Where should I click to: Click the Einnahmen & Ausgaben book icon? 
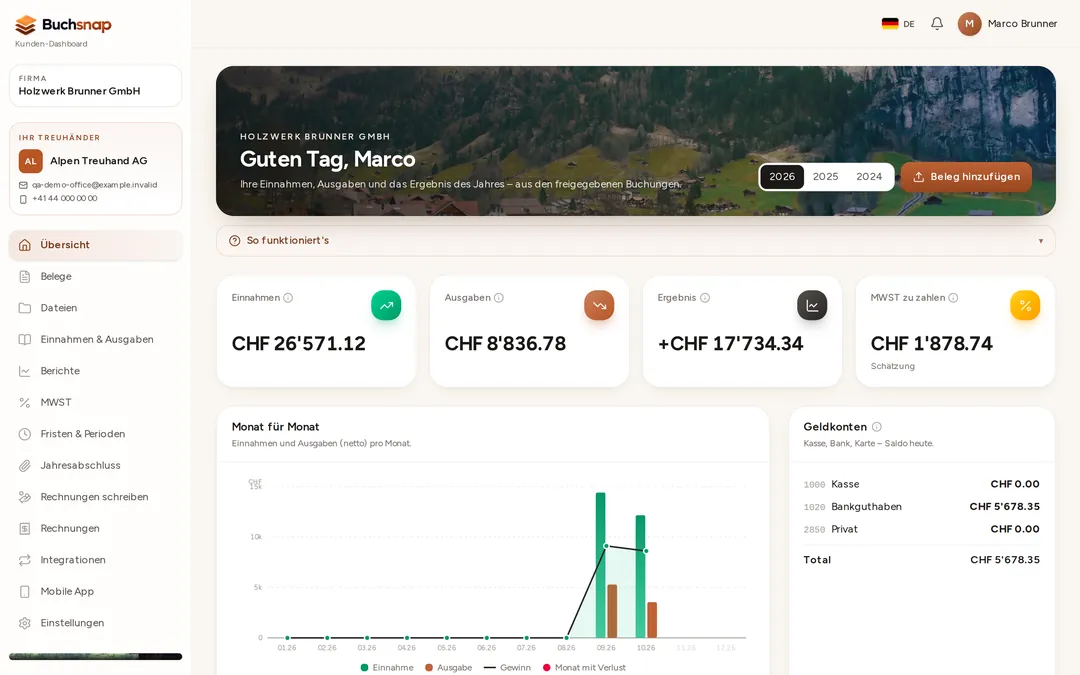tap(25, 340)
